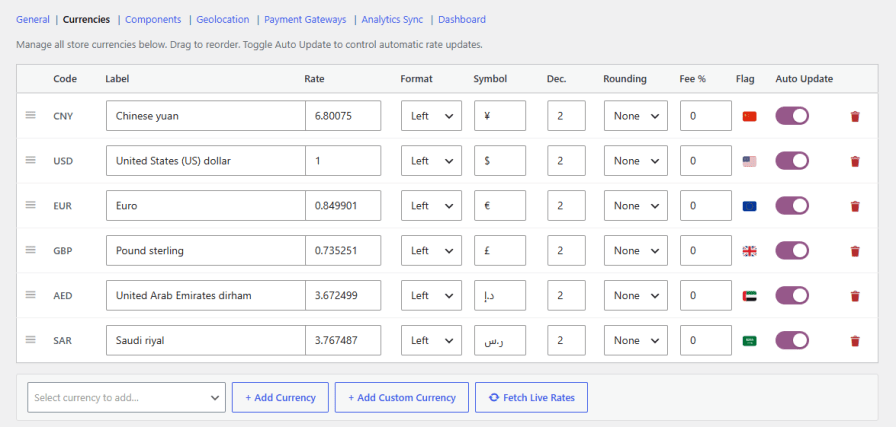Click the China flag icon
Image resolution: width=896 pixels, height=427 pixels.
click(749, 116)
